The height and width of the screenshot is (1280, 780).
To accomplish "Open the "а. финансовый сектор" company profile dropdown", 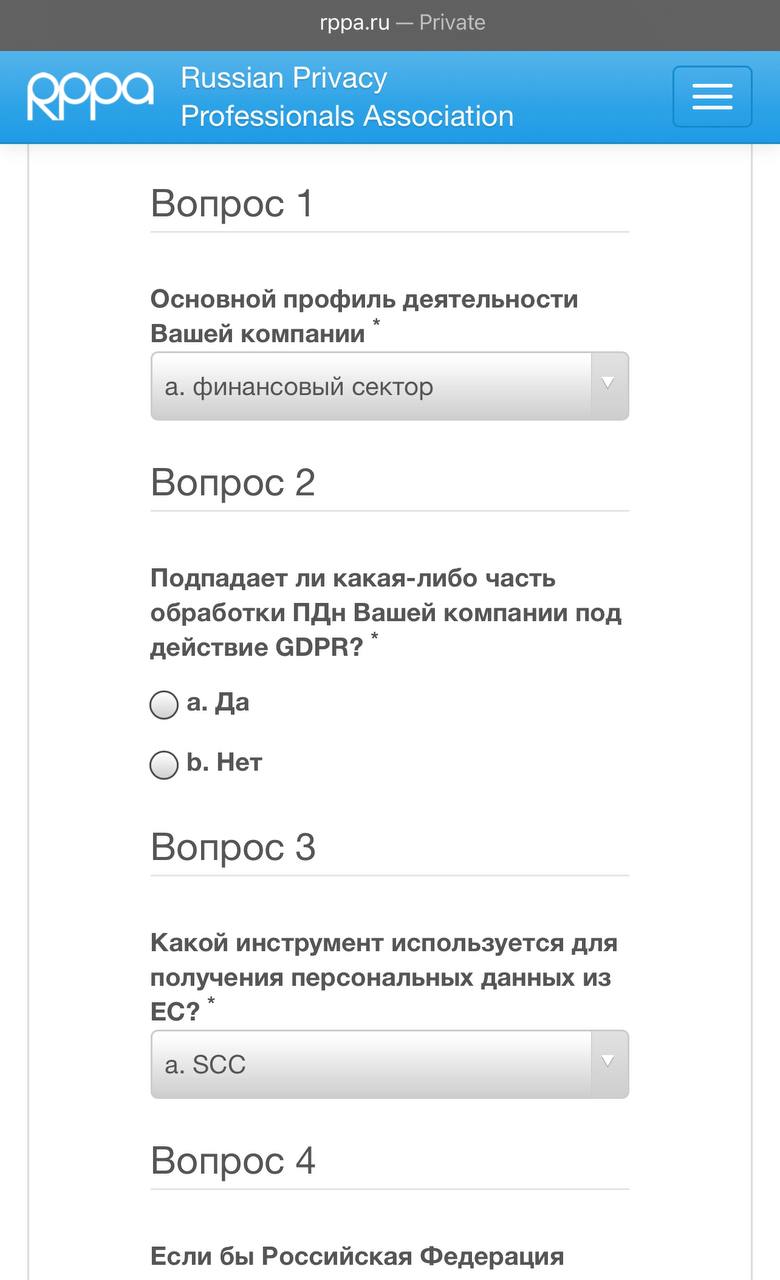I will click(370, 386).
